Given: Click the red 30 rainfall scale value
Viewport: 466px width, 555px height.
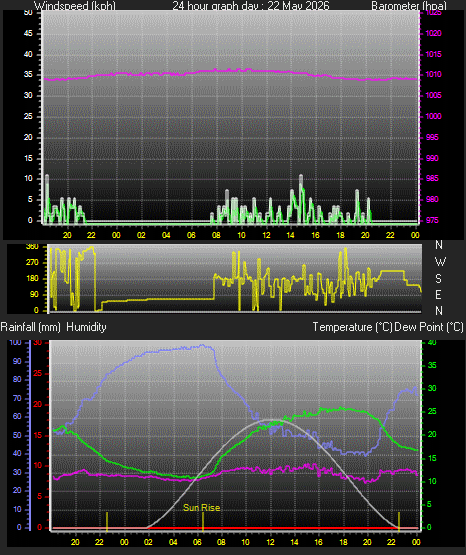Looking at the screenshot, I should (x=38, y=342).
